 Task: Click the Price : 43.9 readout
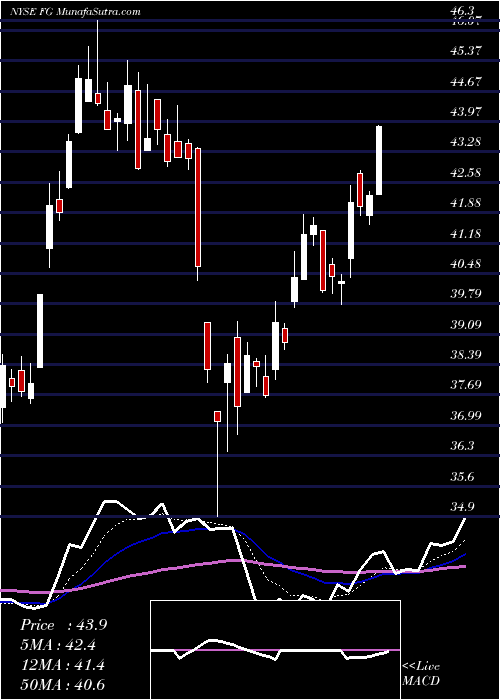(63, 625)
